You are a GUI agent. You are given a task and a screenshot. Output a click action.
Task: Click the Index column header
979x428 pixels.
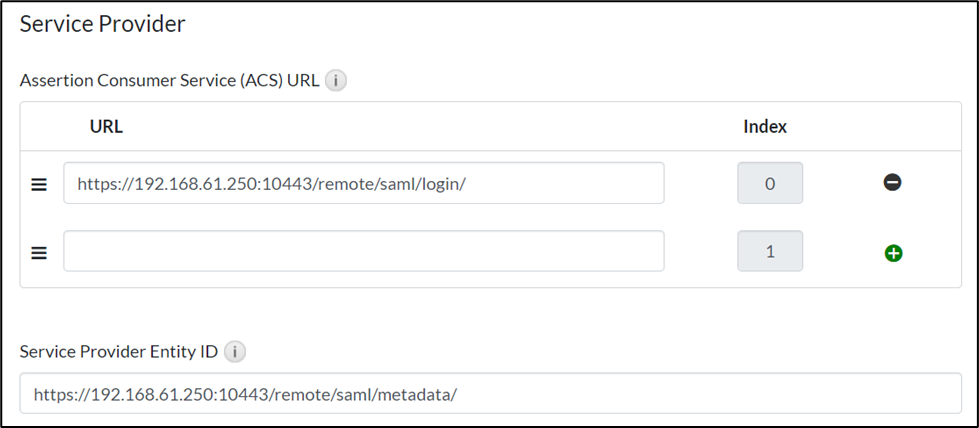click(x=765, y=127)
